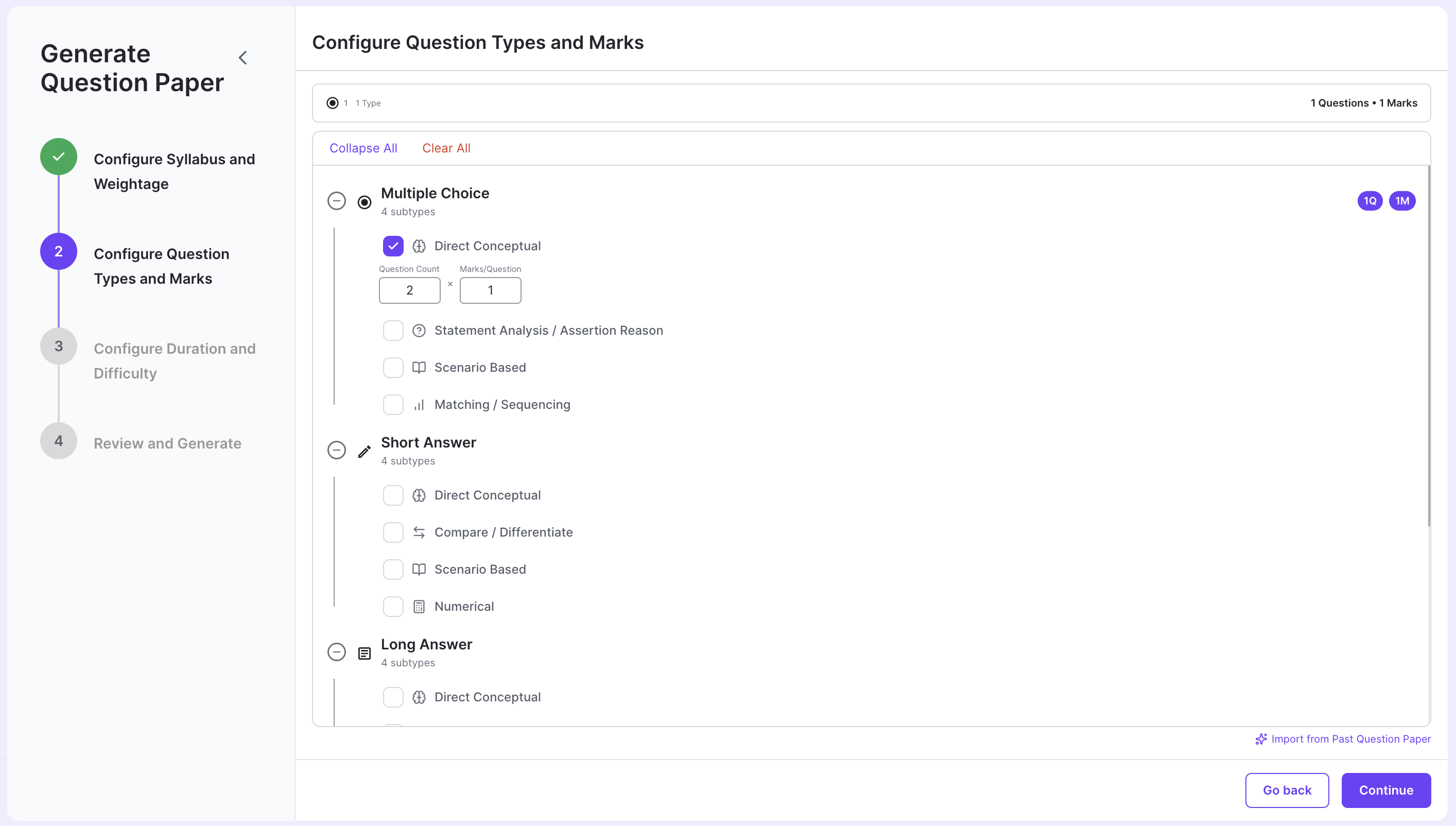Click the chart icon beside Matching / Sequencing
Screen dimensions: 1456x826
click(419, 404)
